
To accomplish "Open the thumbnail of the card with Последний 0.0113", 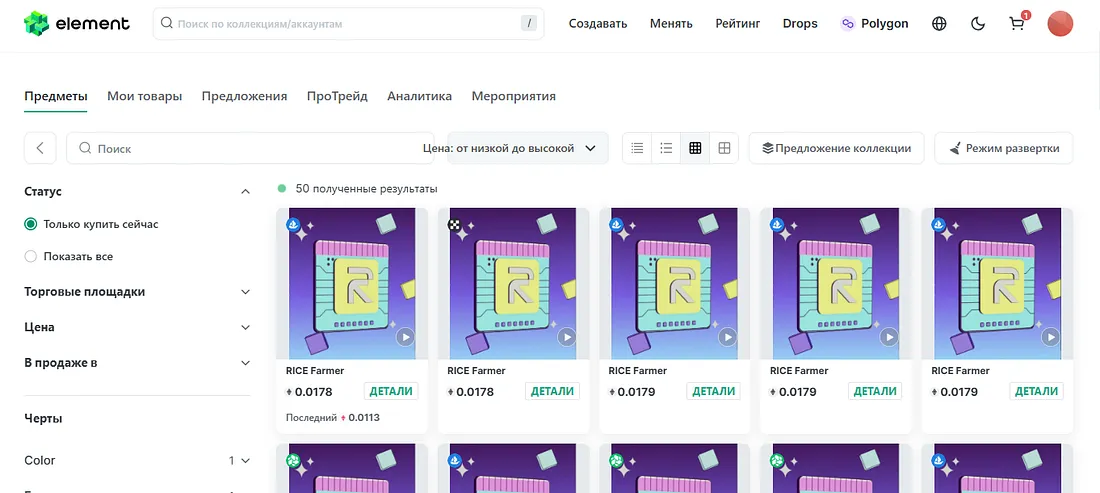I will tap(352, 284).
